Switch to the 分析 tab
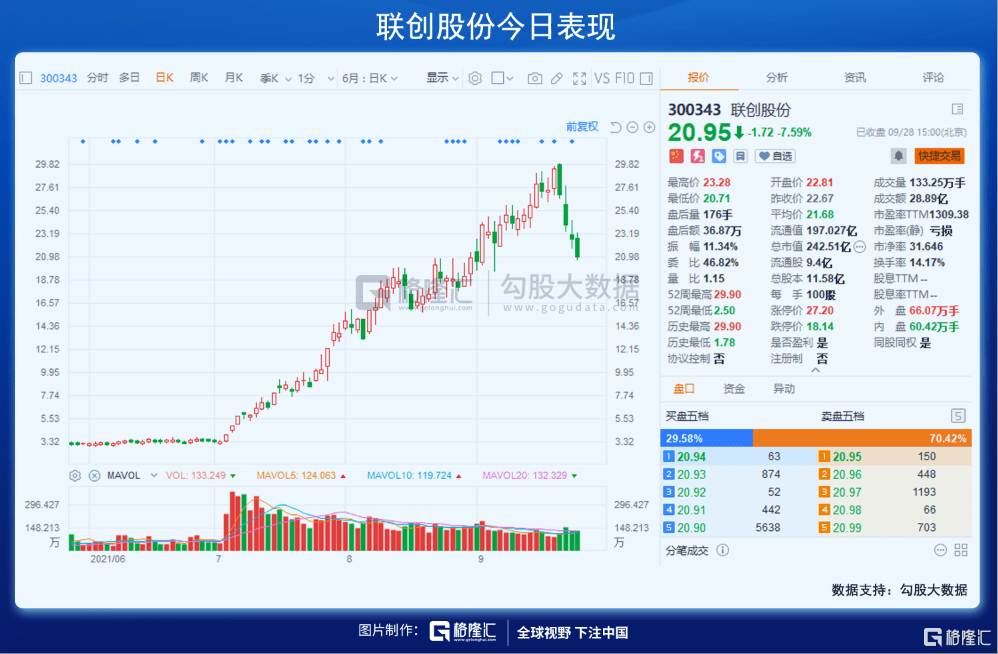Viewport: 998px width, 654px height. [777, 77]
